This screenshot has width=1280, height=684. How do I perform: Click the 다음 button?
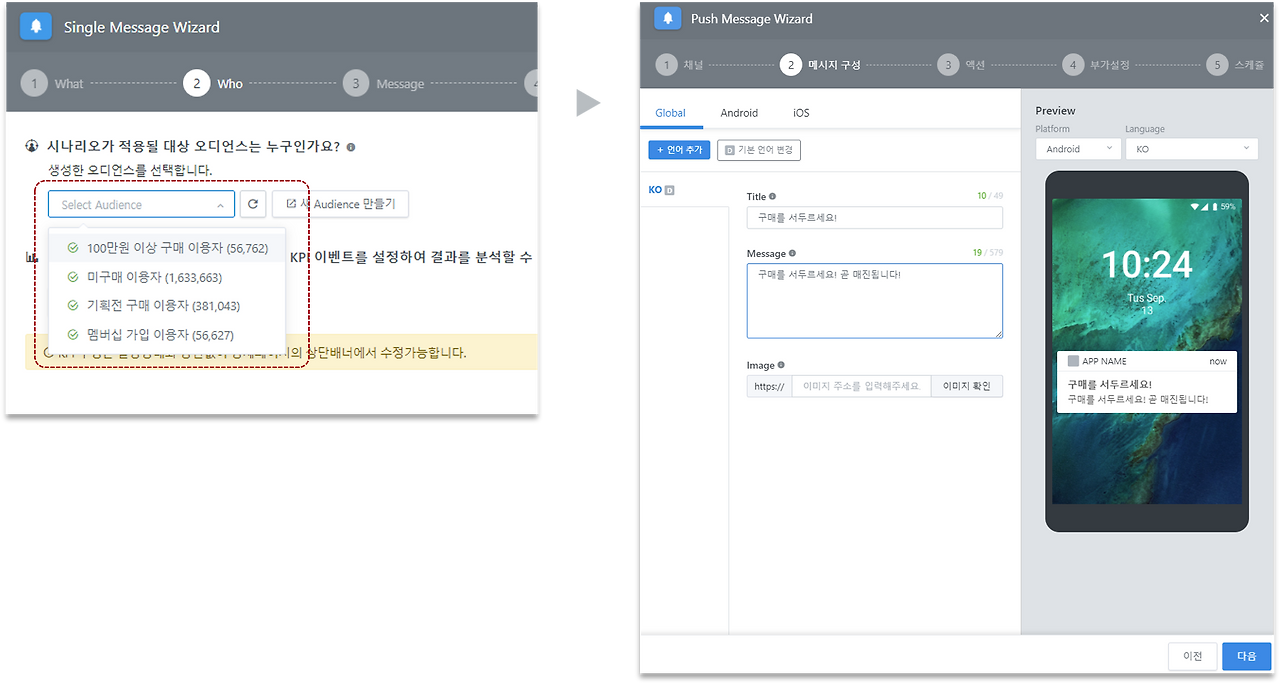pyautogui.click(x=1246, y=656)
